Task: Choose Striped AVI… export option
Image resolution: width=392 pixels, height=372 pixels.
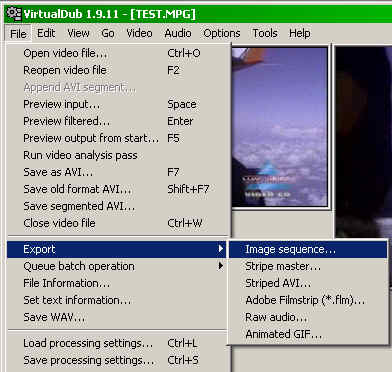Action: [x=308, y=283]
